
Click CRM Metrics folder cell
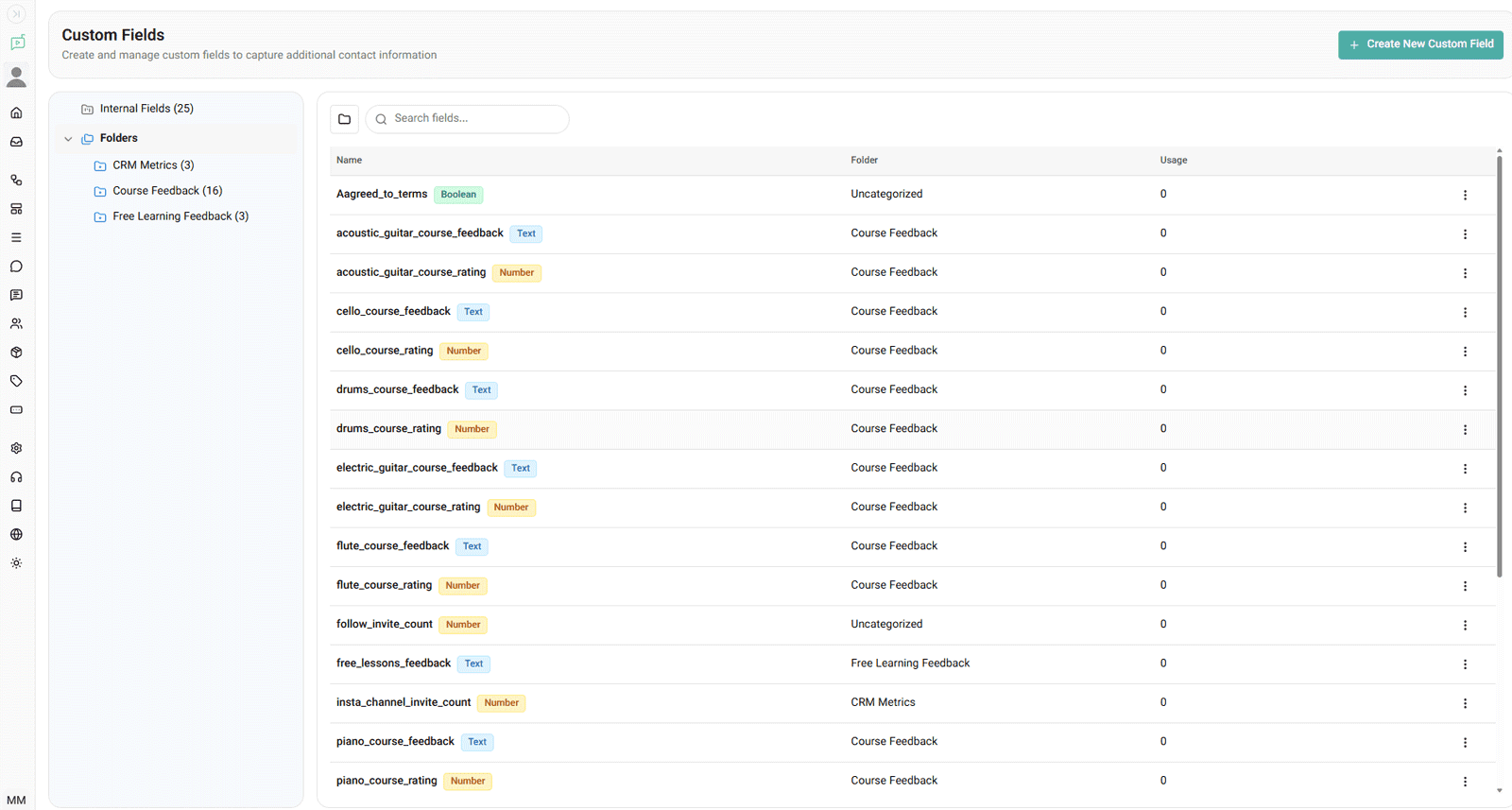(883, 702)
